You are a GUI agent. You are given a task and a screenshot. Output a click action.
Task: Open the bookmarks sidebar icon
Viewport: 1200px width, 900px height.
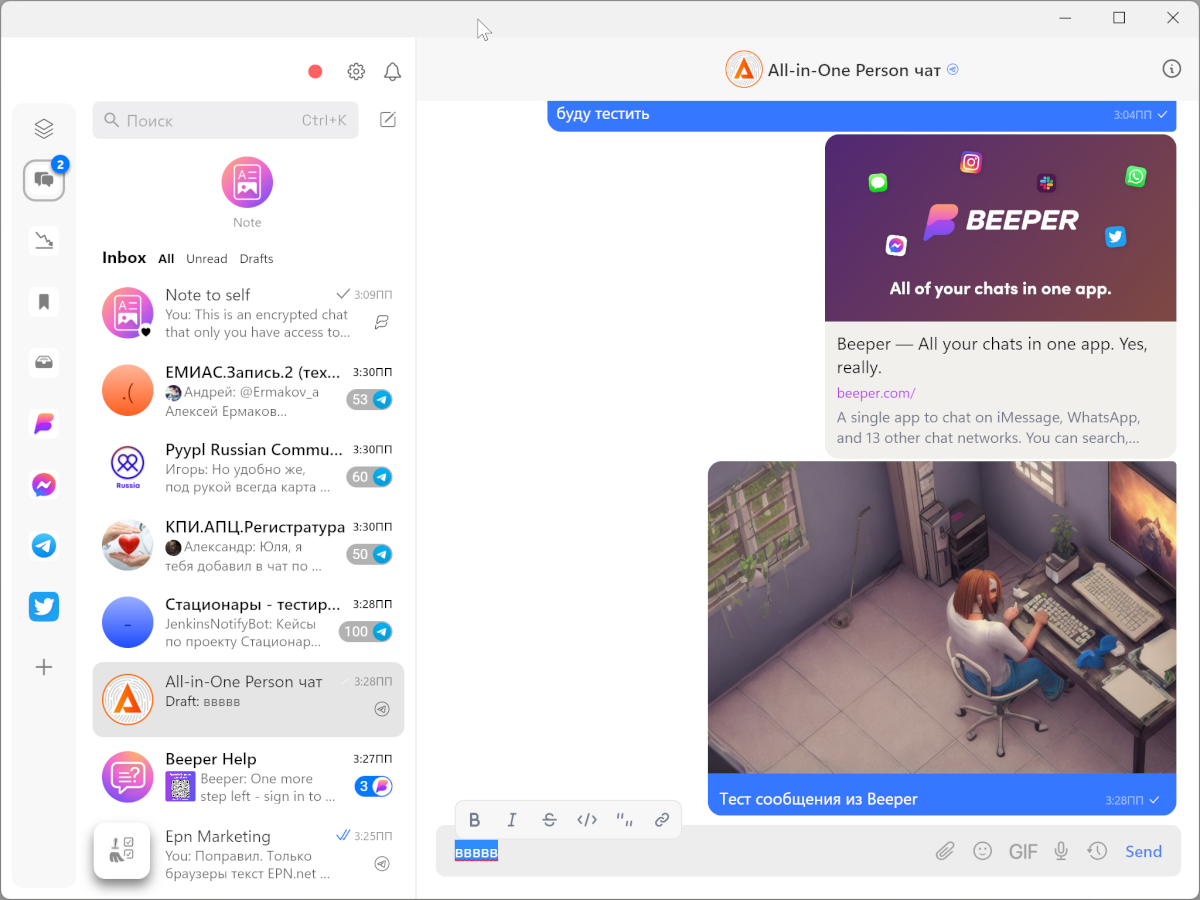tap(44, 302)
